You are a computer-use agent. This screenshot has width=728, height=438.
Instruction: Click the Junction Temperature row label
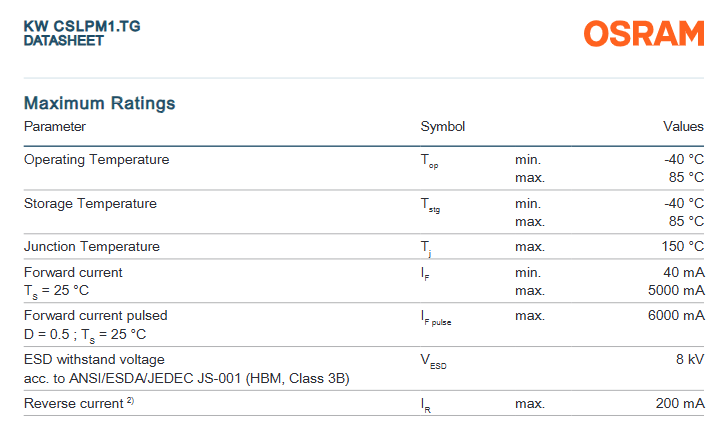pyautogui.click(x=91, y=247)
